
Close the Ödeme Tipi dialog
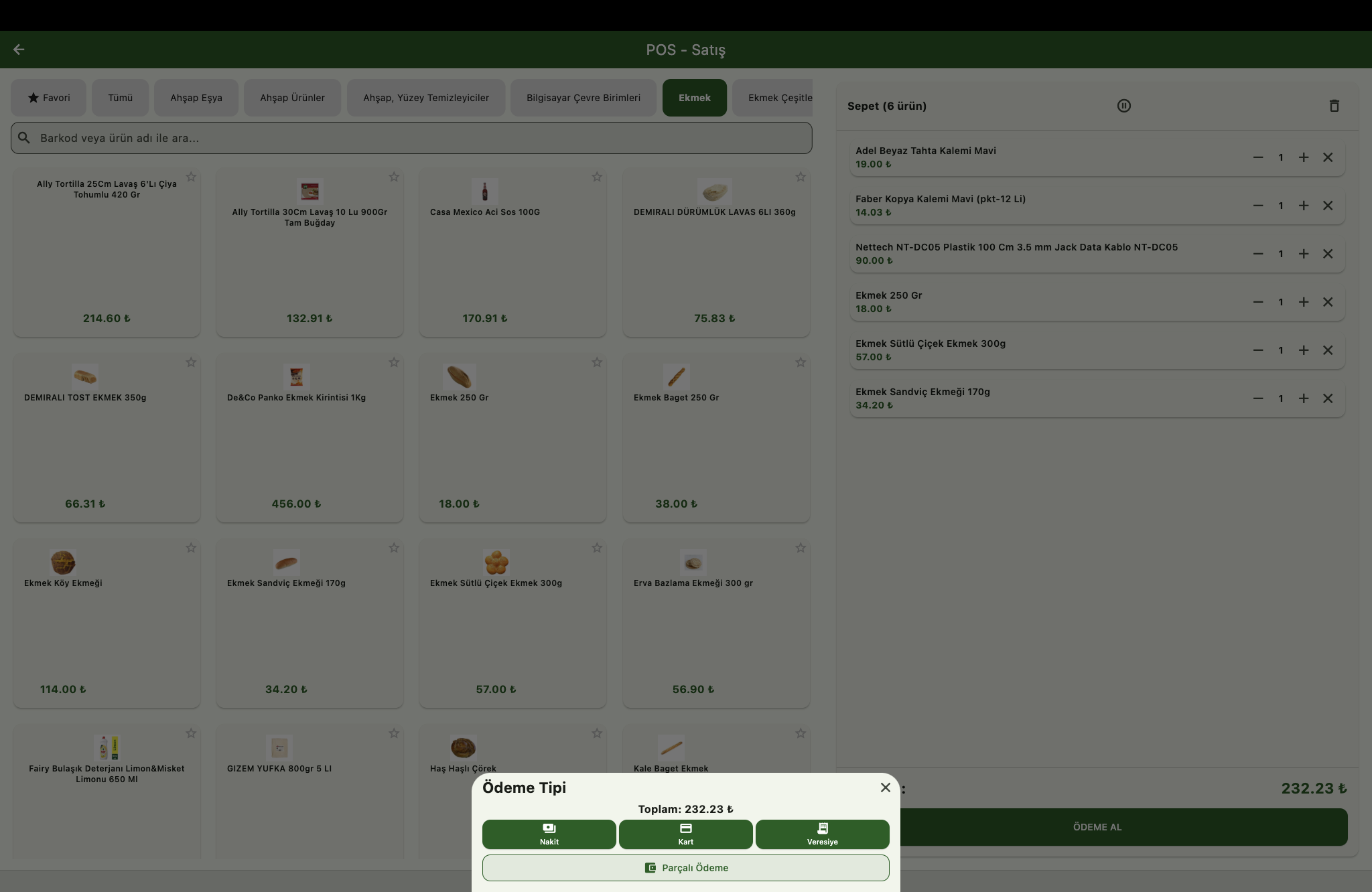point(885,788)
